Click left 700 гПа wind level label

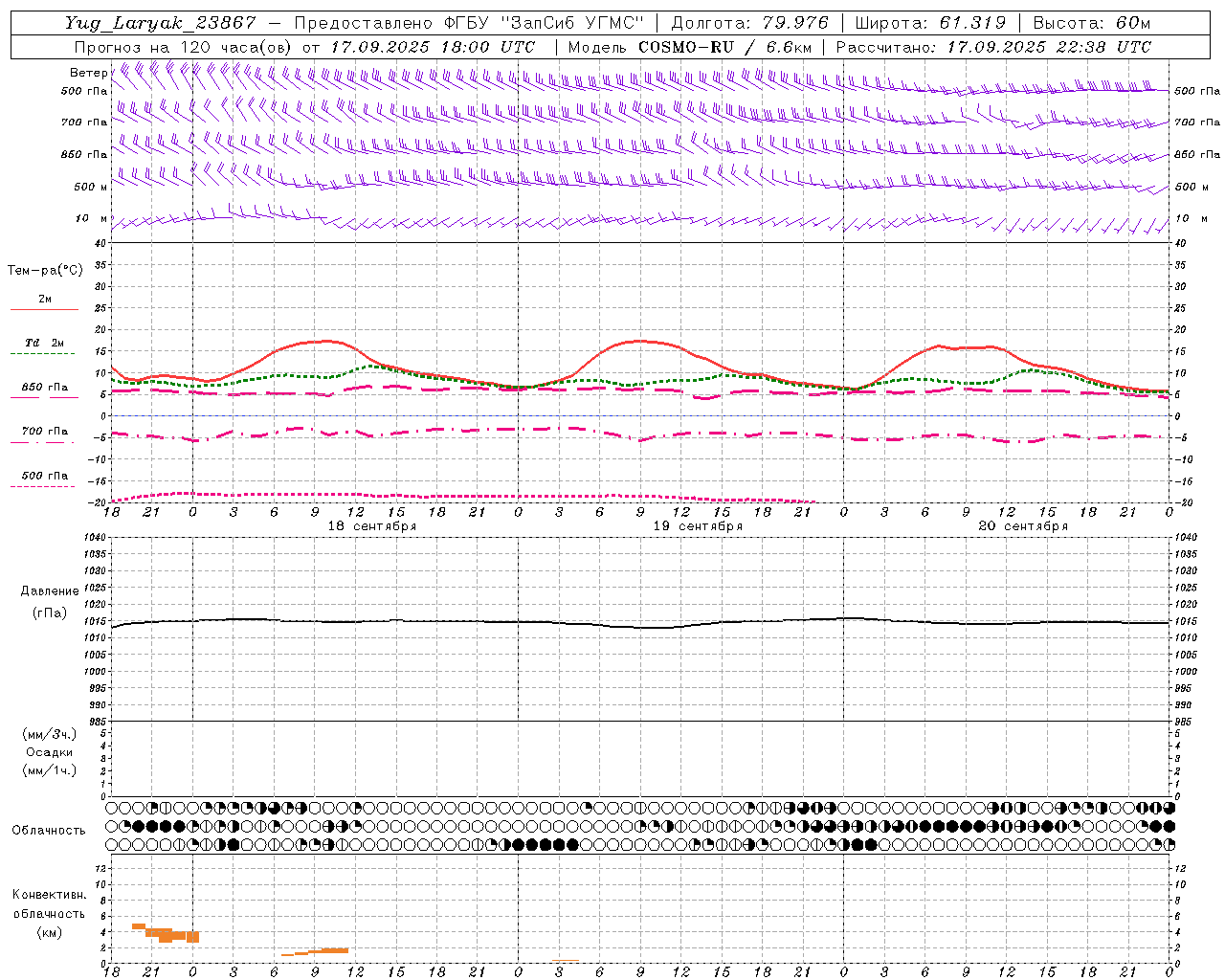pyautogui.click(x=84, y=122)
